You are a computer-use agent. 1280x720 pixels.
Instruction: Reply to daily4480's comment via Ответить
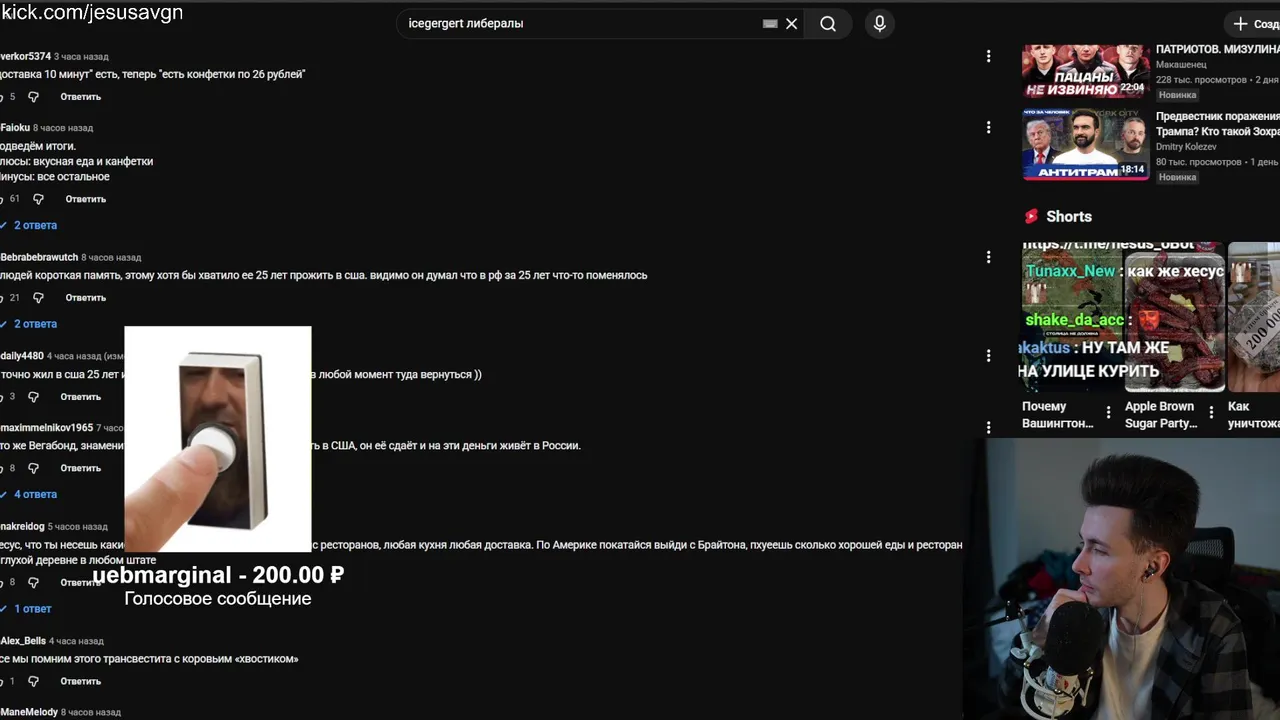click(x=80, y=397)
